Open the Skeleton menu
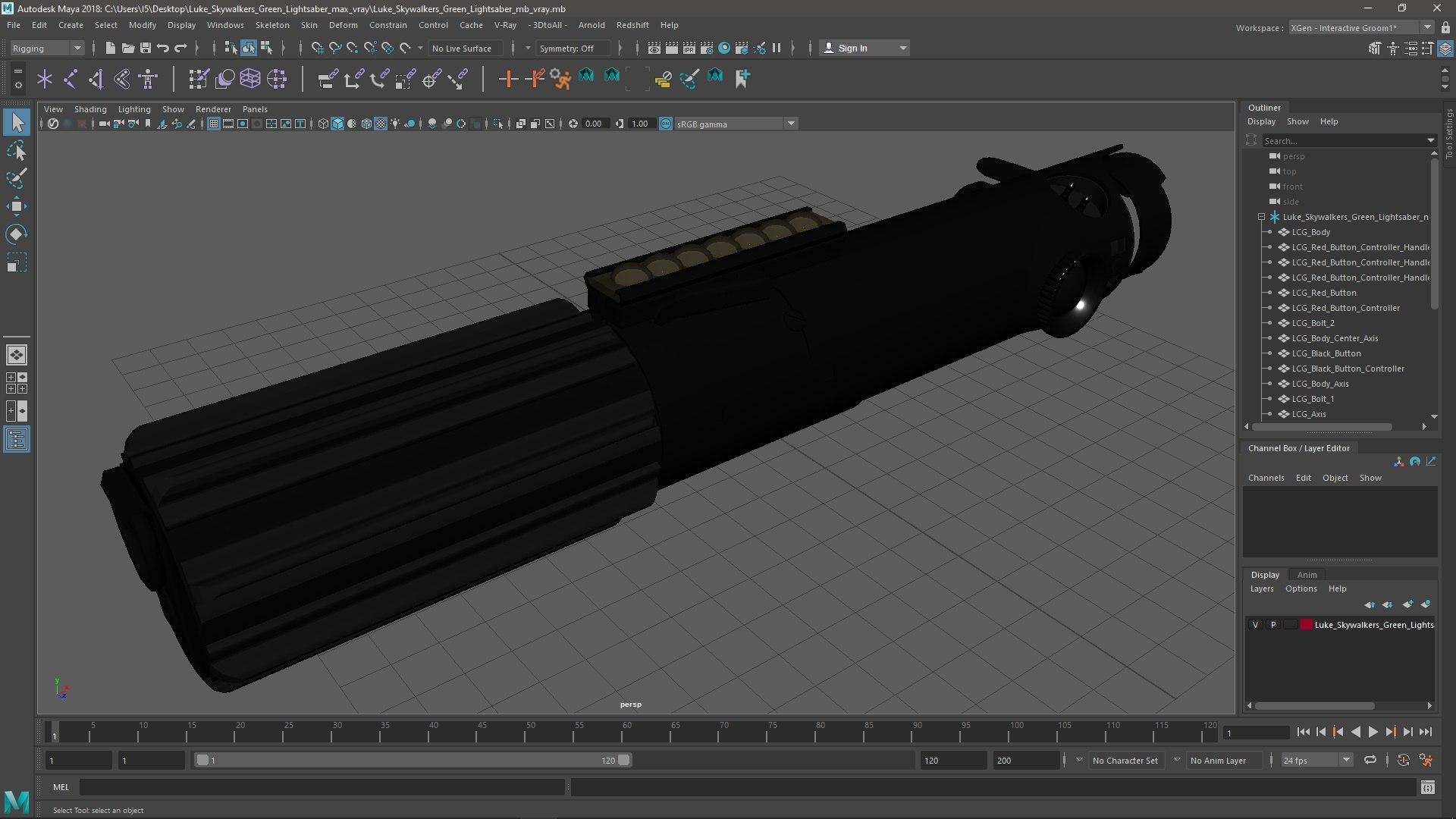This screenshot has height=819, width=1456. tap(272, 25)
